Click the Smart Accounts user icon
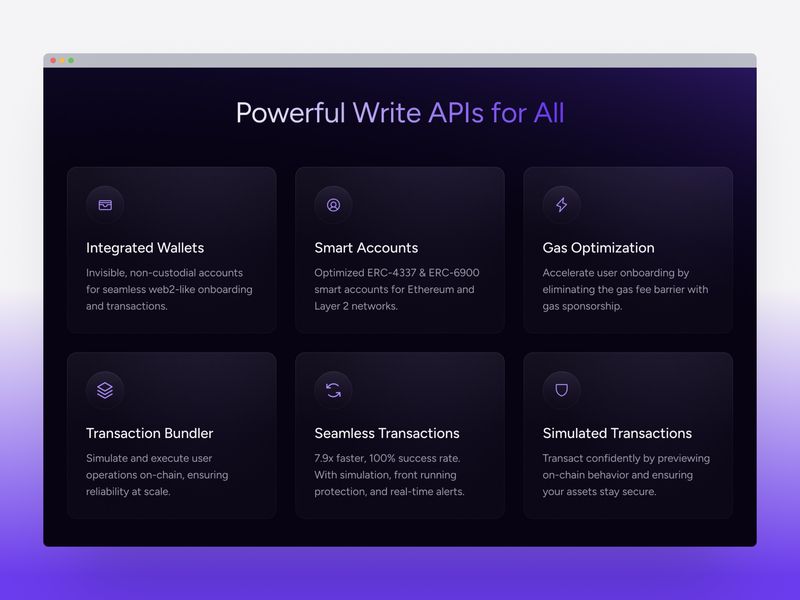 click(333, 205)
